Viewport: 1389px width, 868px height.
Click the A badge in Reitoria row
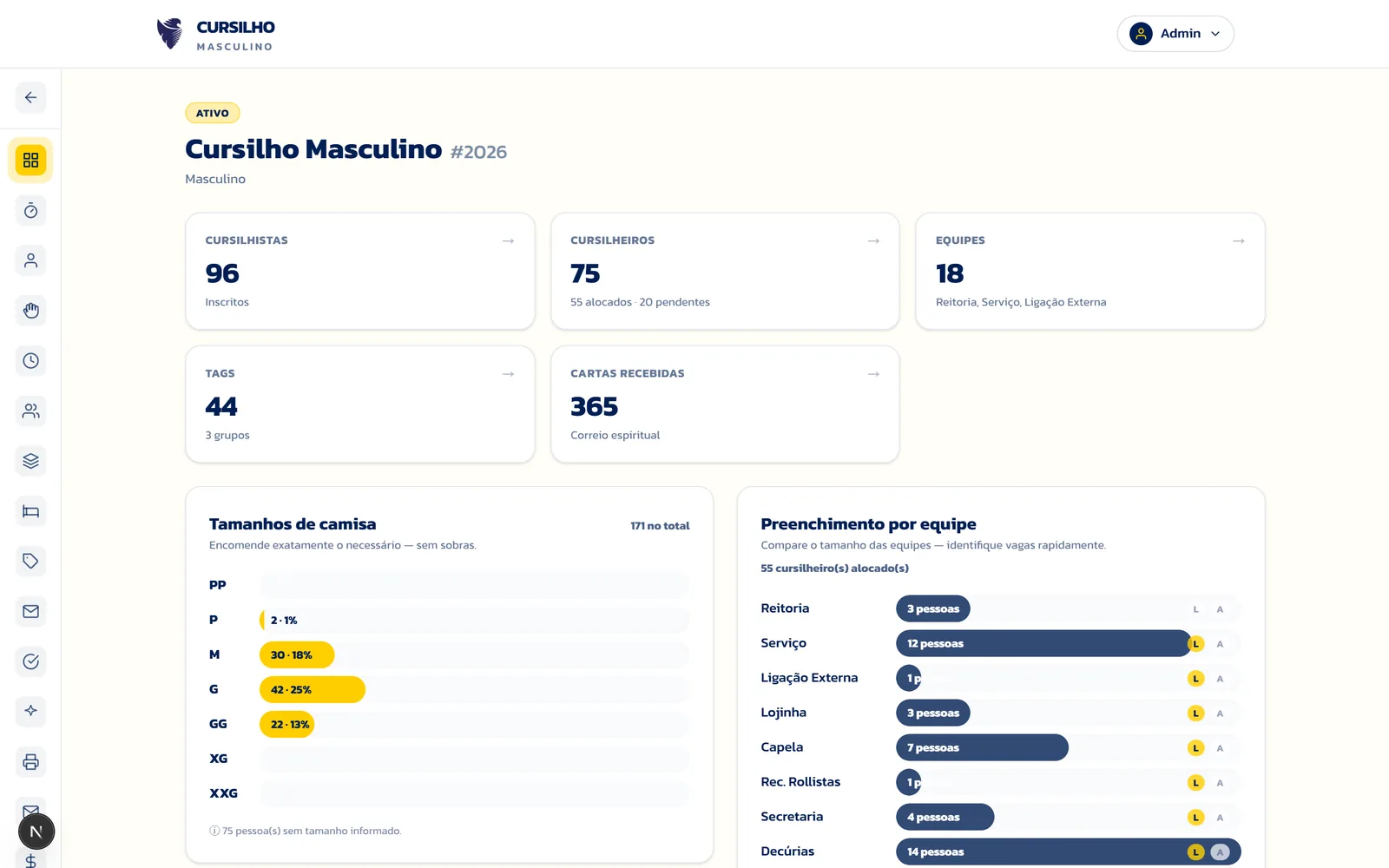(1220, 609)
